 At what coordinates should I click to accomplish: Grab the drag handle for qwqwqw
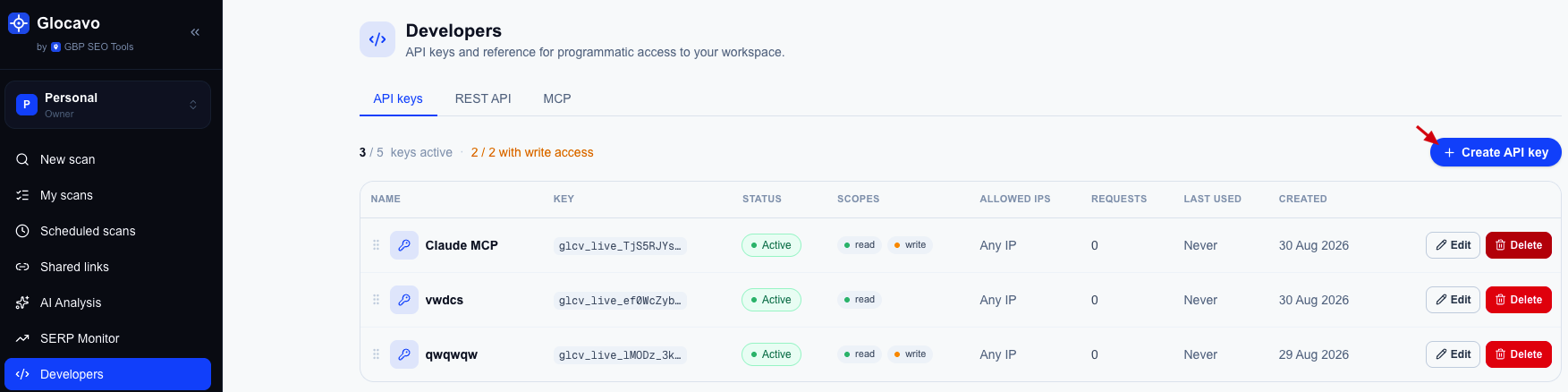pyautogui.click(x=376, y=354)
